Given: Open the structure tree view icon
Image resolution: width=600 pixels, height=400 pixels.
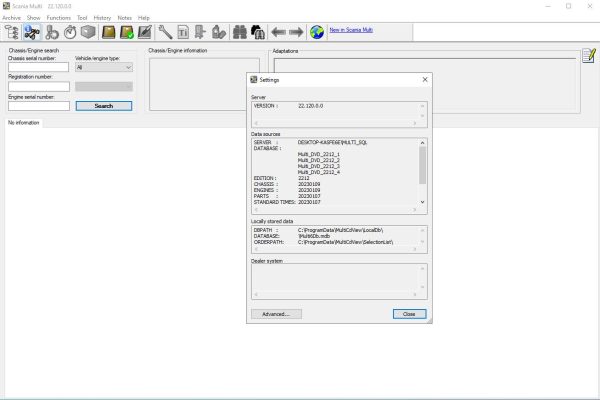Looking at the screenshot, I should 11,32.
